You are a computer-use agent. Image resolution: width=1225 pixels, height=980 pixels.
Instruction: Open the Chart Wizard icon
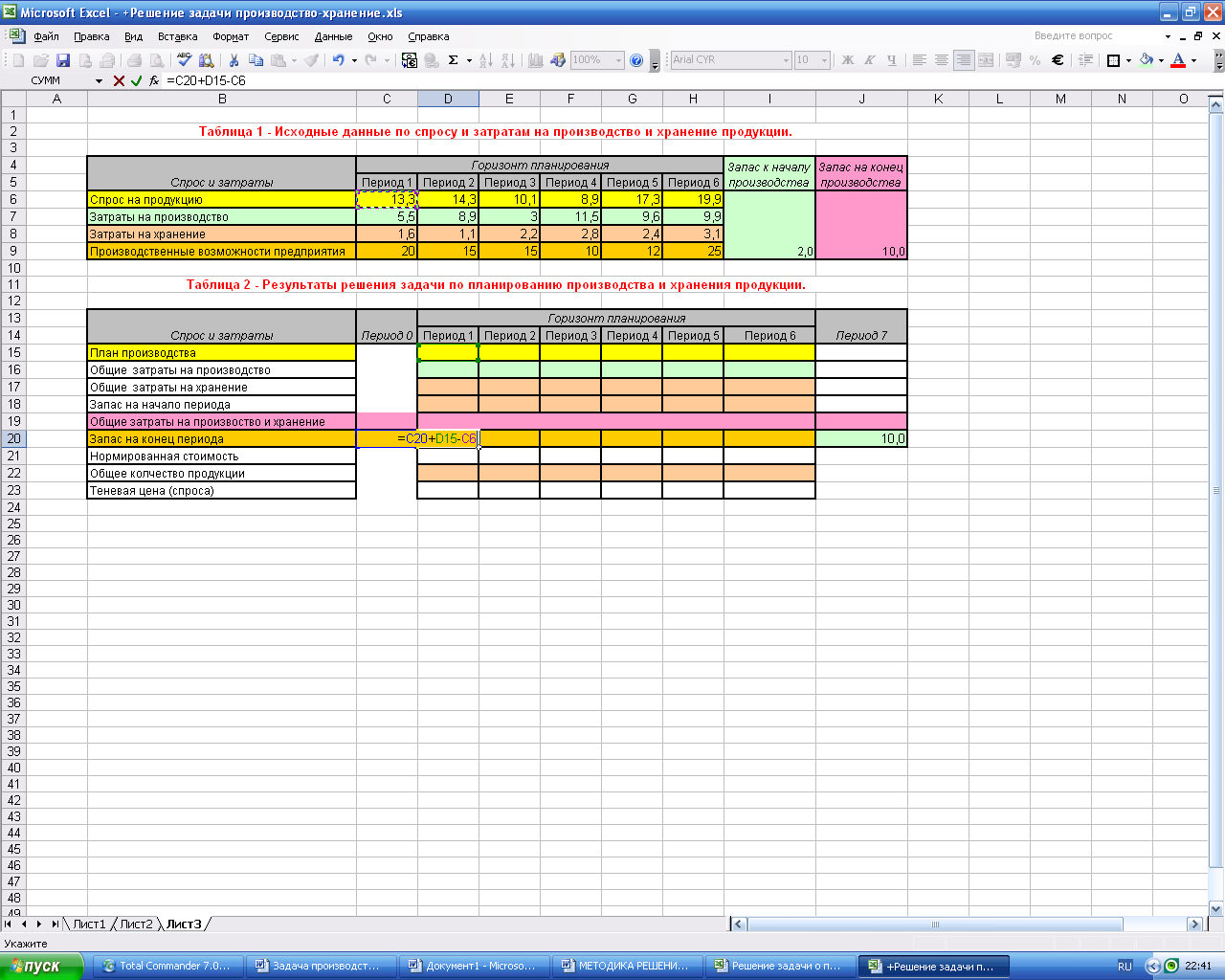(536, 60)
